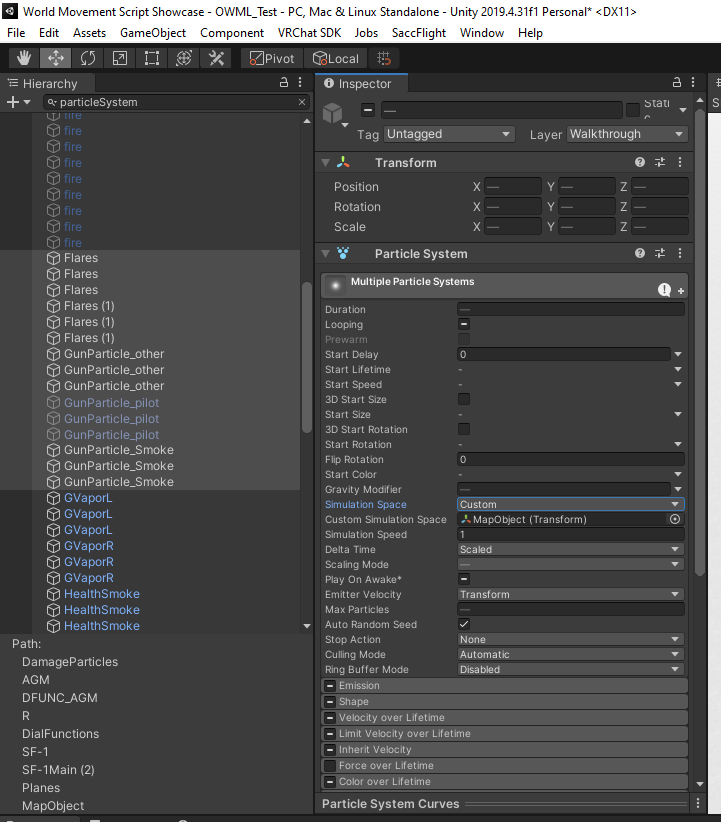Open object picker for Custom Simulation Space

coord(675,519)
